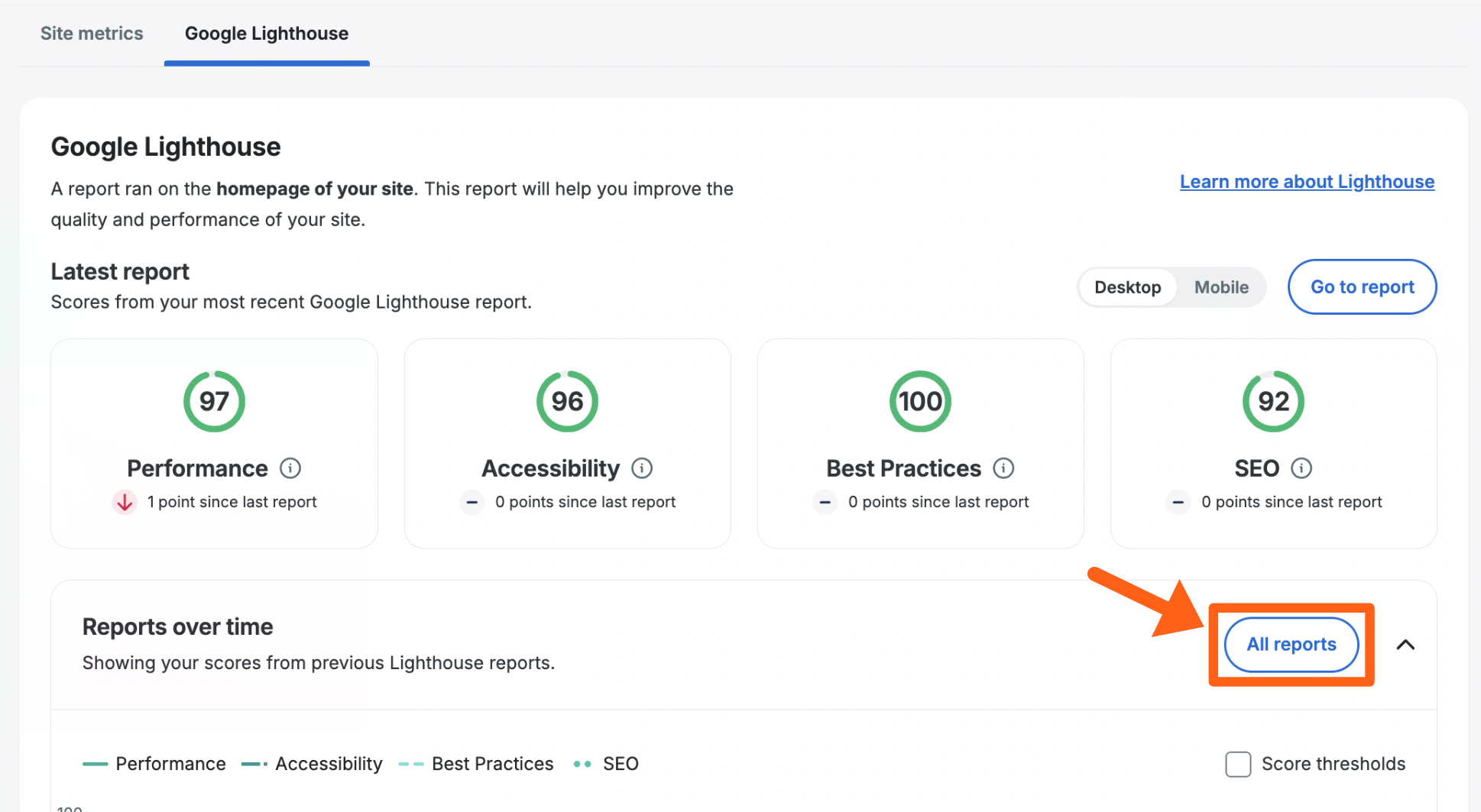Click the red down-arrow Performance change icon
This screenshot has height=812, width=1481.
(x=125, y=502)
